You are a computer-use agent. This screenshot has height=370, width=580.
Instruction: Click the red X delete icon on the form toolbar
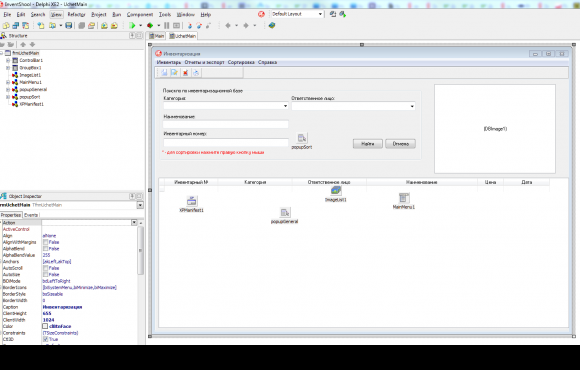(185, 73)
